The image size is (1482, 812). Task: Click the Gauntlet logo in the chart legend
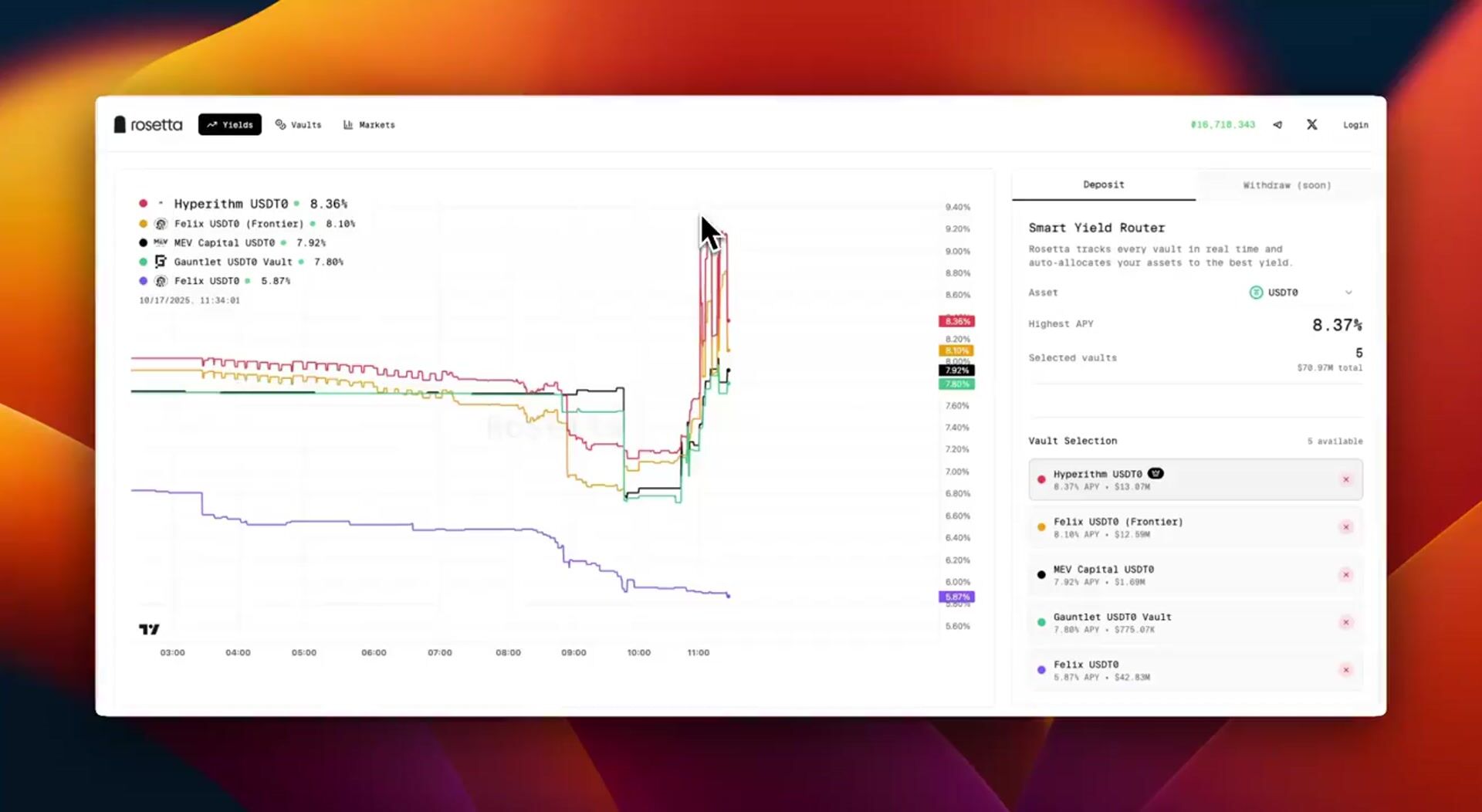[x=161, y=262]
